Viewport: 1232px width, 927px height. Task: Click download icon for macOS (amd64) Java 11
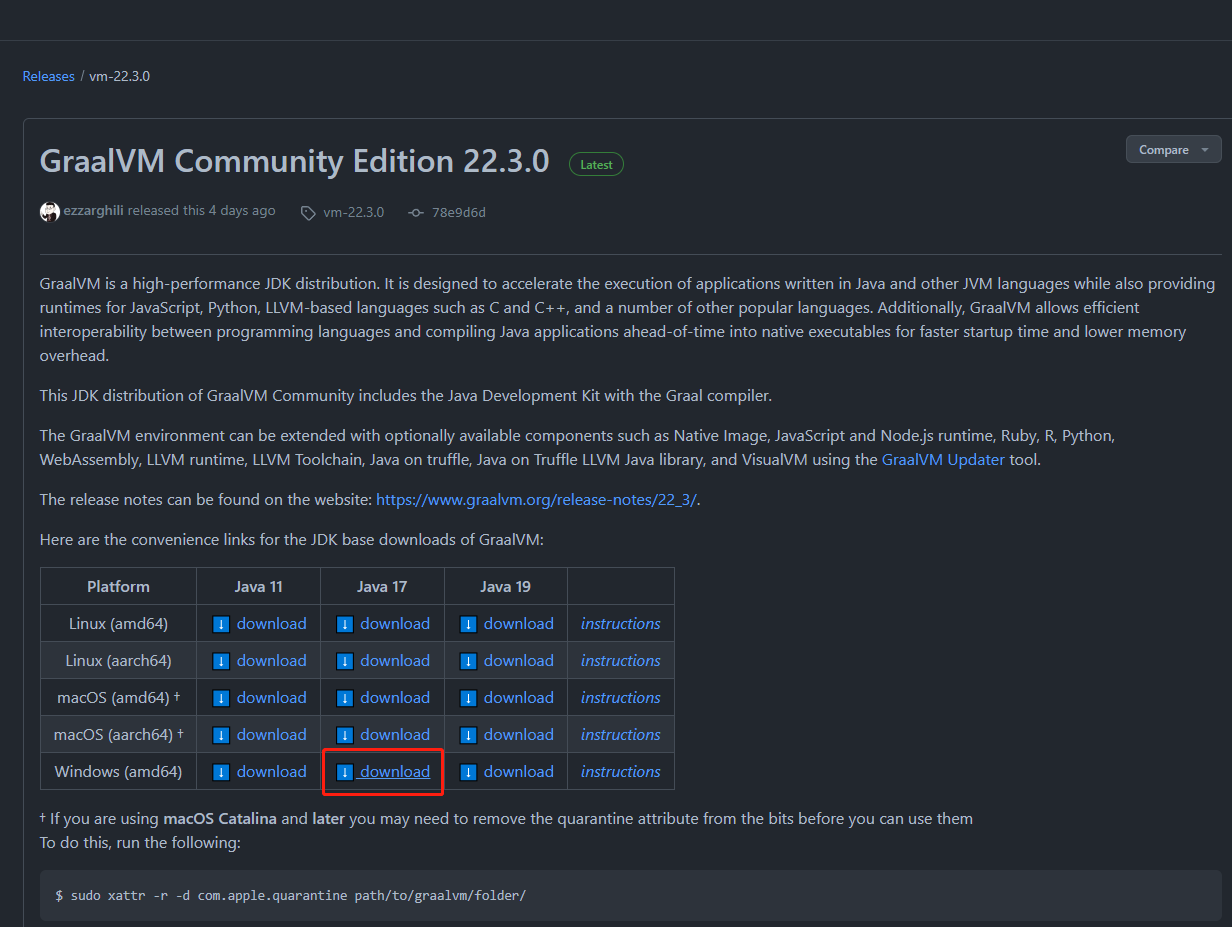pos(222,698)
